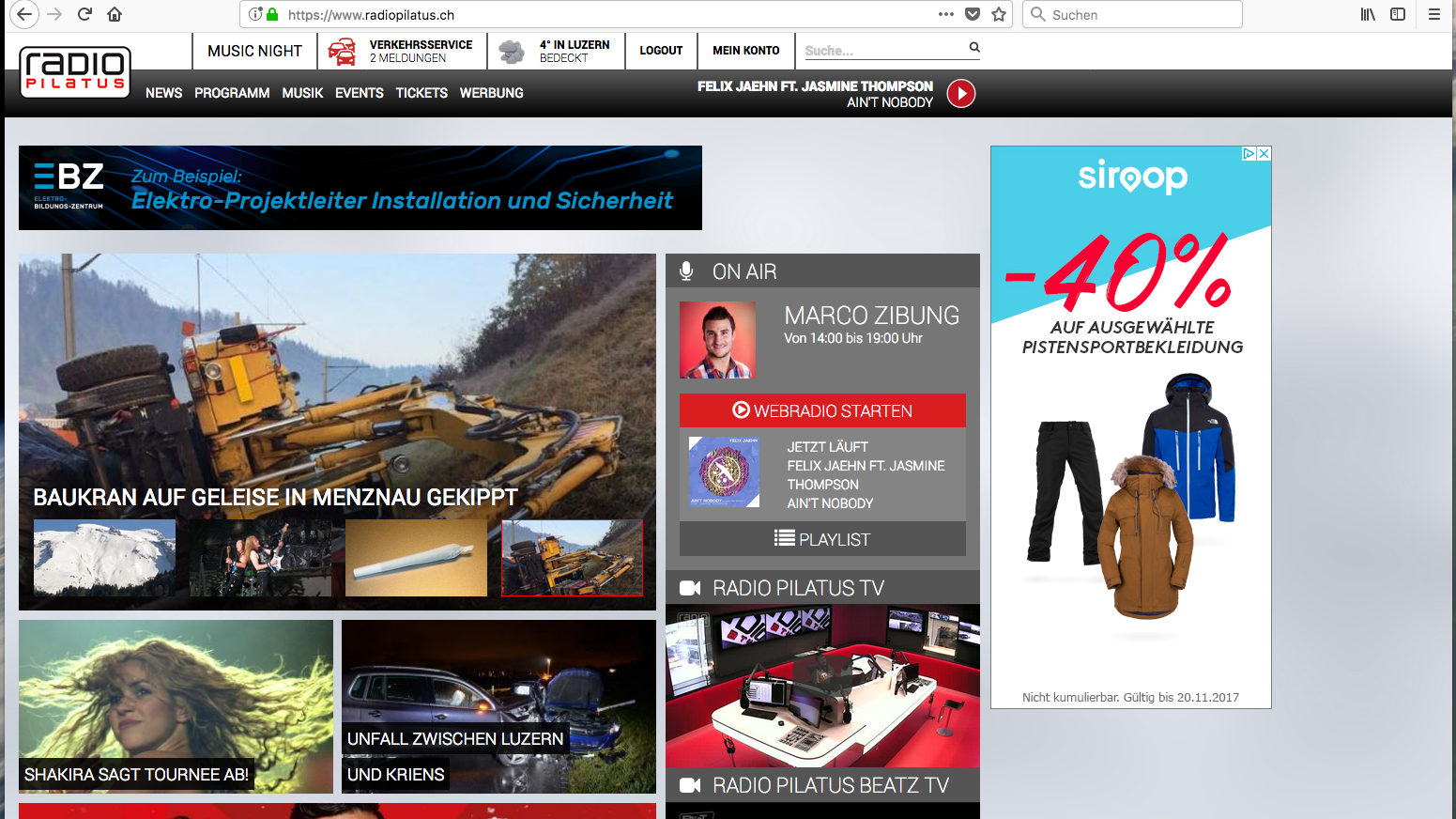Open the NEWS menu
Image resolution: width=1456 pixels, height=819 pixels.
[164, 93]
